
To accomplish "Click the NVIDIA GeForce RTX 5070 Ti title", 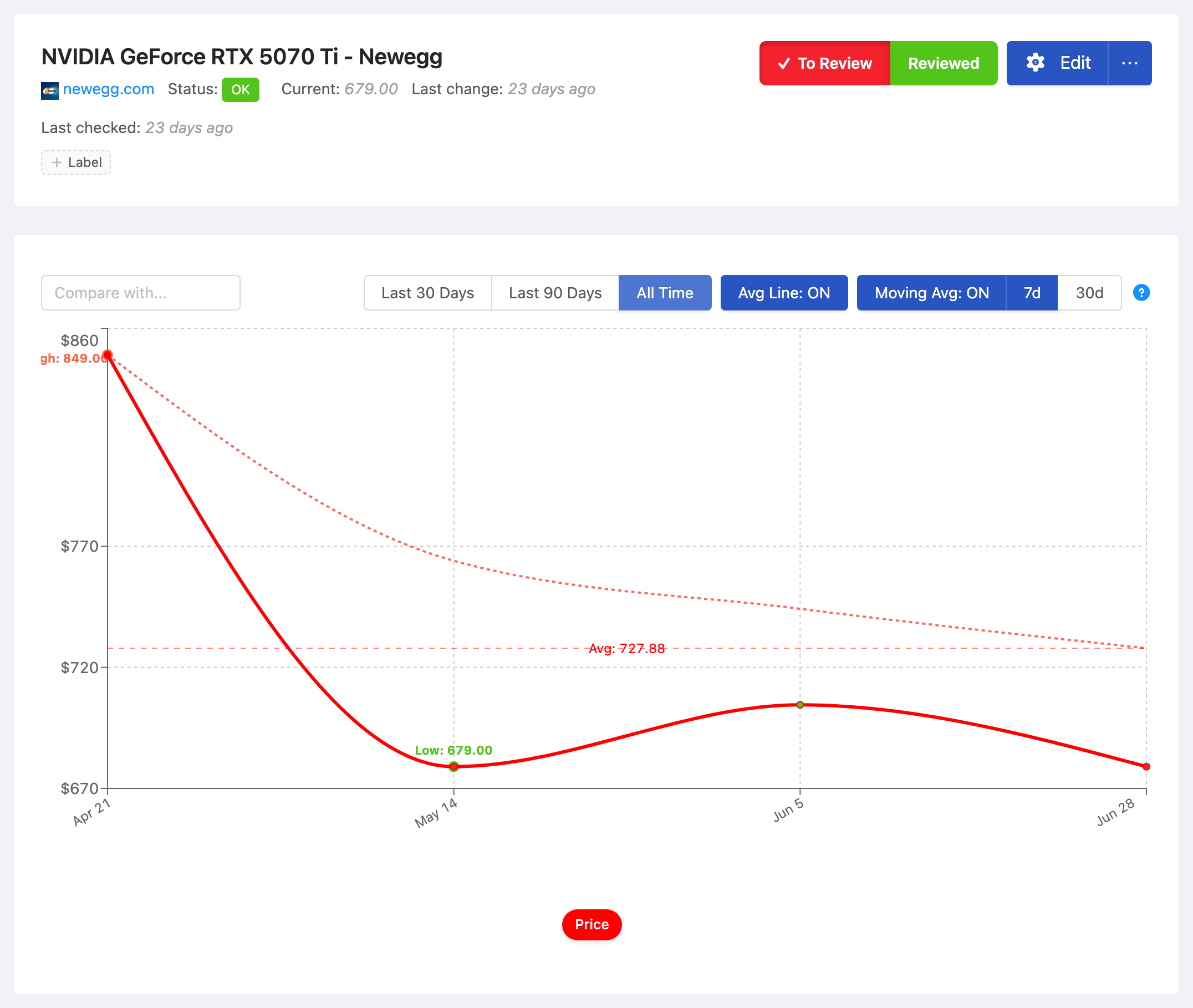I will [242, 57].
